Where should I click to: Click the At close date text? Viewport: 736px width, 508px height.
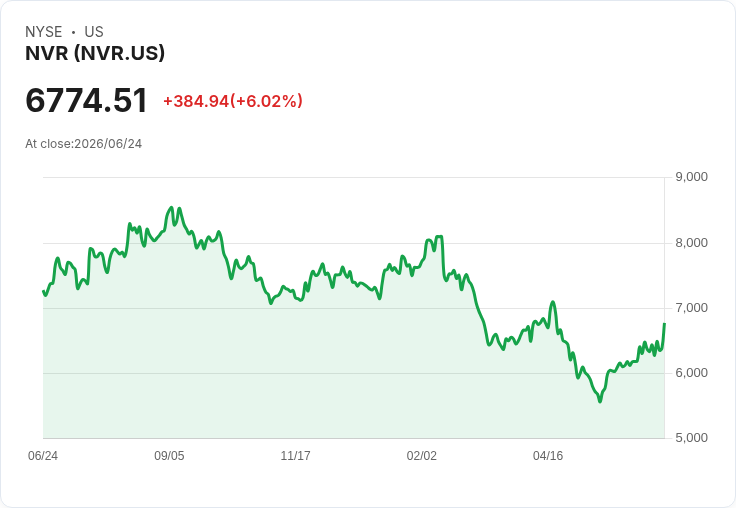click(84, 144)
